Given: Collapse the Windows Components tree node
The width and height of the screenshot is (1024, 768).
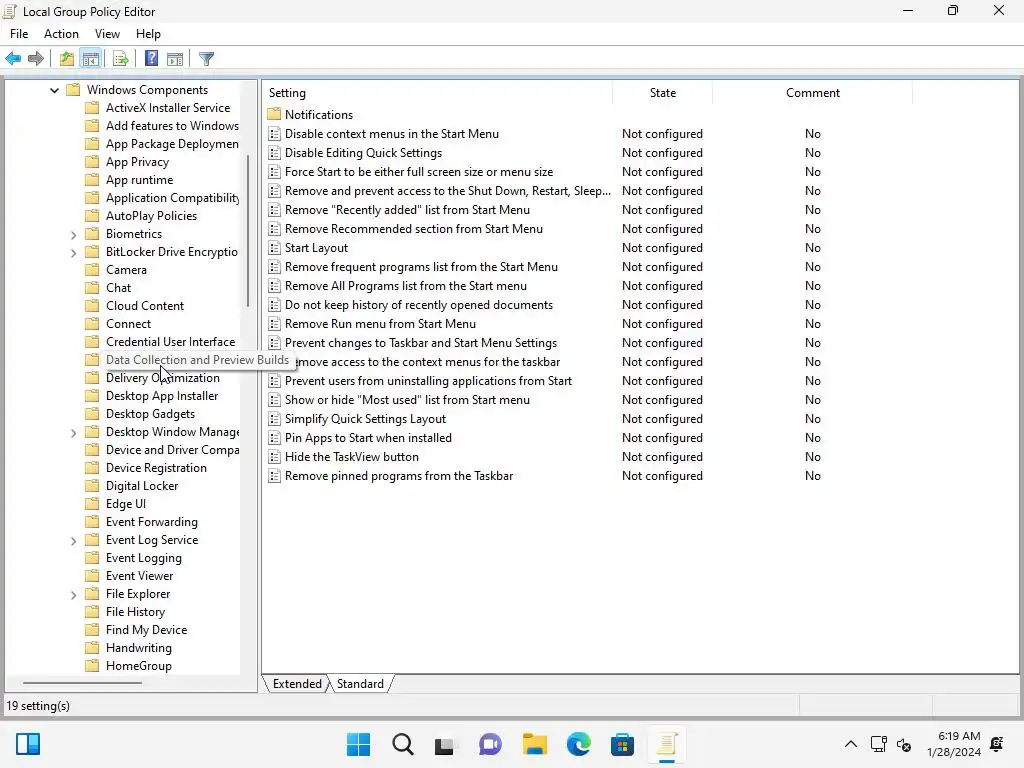Looking at the screenshot, I should click(54, 90).
